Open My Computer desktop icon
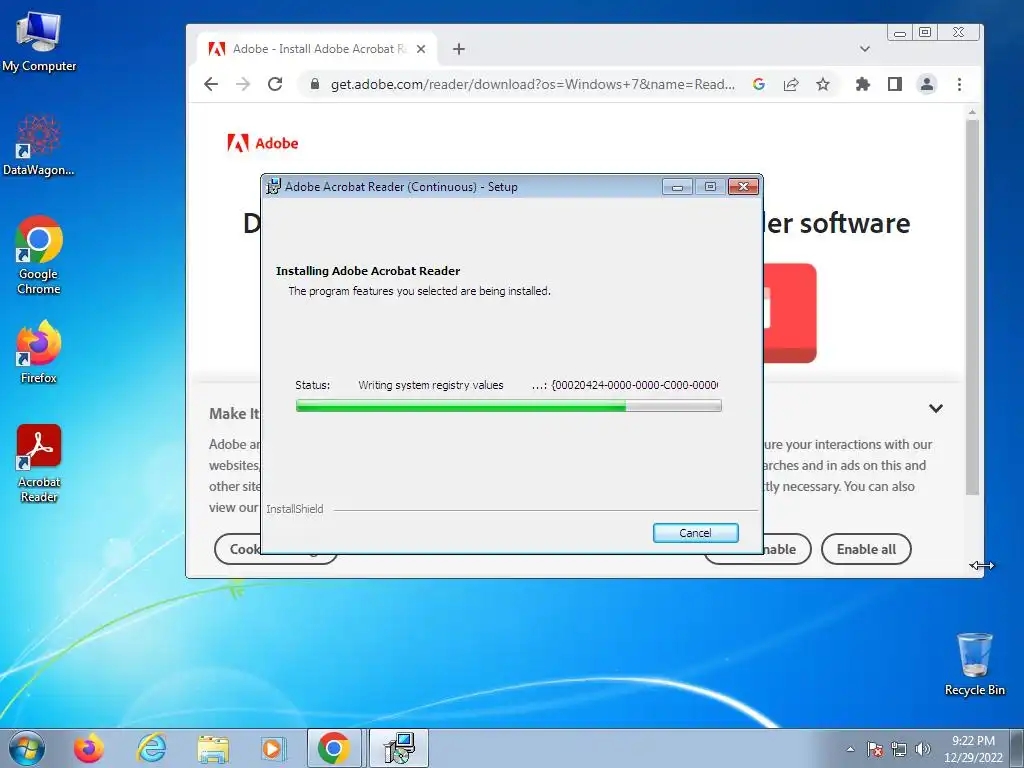The image size is (1024, 768). point(39,40)
